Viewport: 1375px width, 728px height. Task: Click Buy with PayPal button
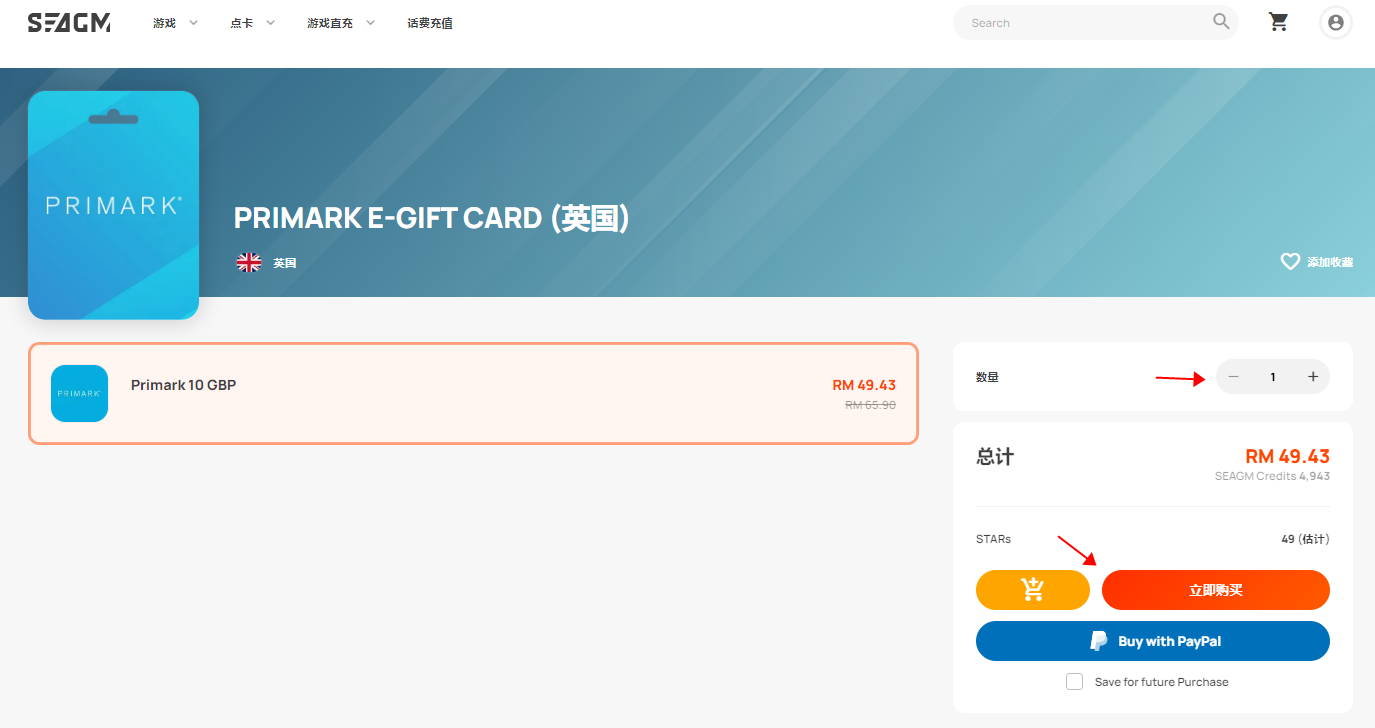coord(1153,641)
